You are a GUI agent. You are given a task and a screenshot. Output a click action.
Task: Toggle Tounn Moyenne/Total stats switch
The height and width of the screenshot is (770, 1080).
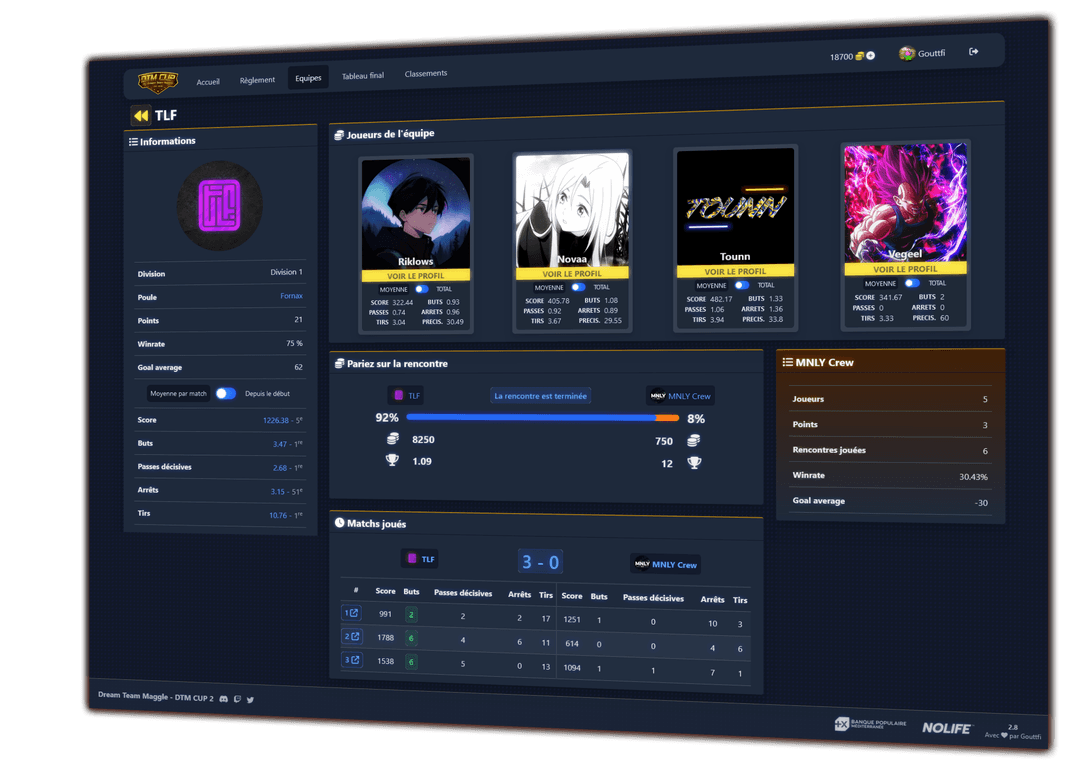pos(742,285)
